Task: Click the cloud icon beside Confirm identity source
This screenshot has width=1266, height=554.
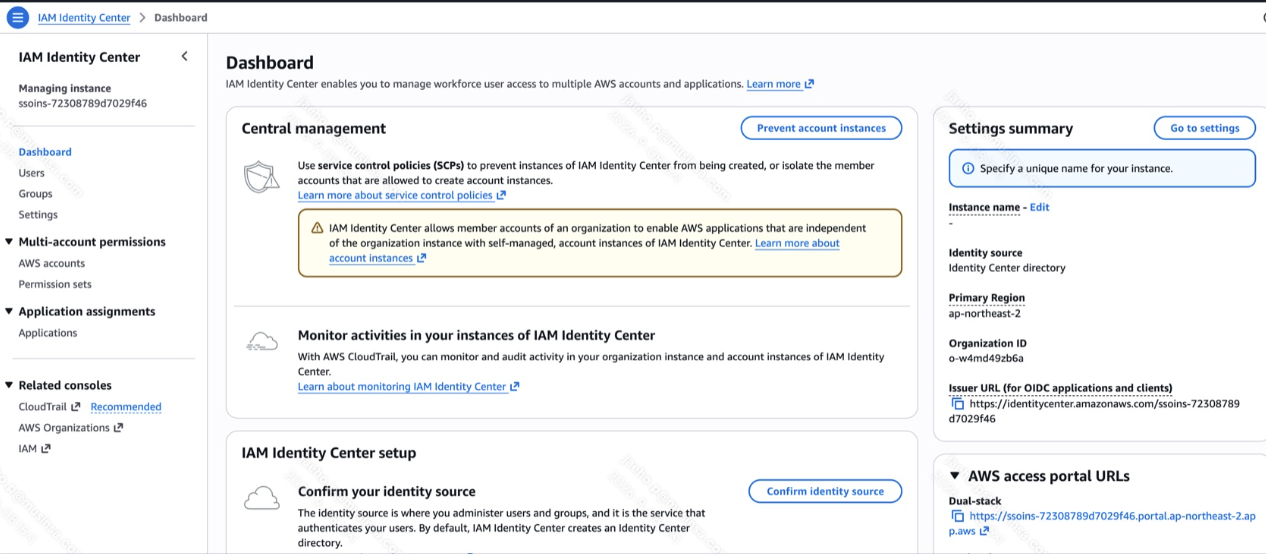Action: [x=261, y=497]
